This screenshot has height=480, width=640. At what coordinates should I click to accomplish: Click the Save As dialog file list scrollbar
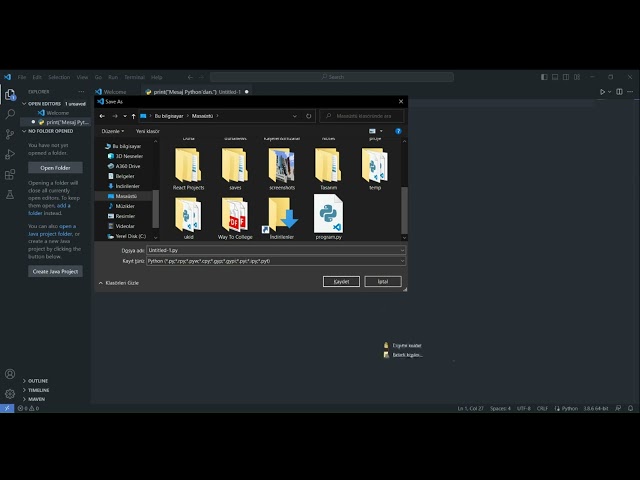[x=404, y=210]
